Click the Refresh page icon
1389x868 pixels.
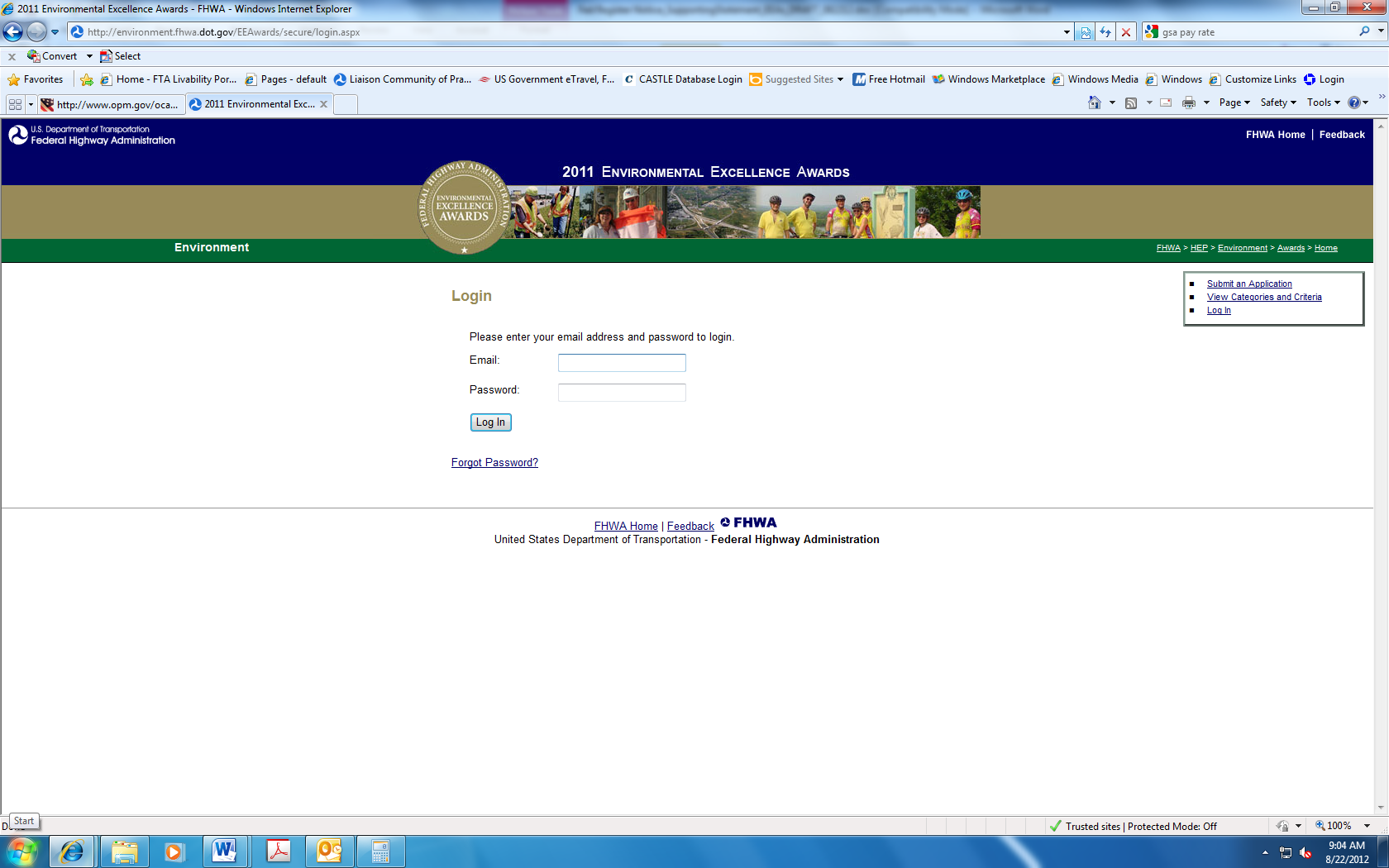(x=1105, y=32)
